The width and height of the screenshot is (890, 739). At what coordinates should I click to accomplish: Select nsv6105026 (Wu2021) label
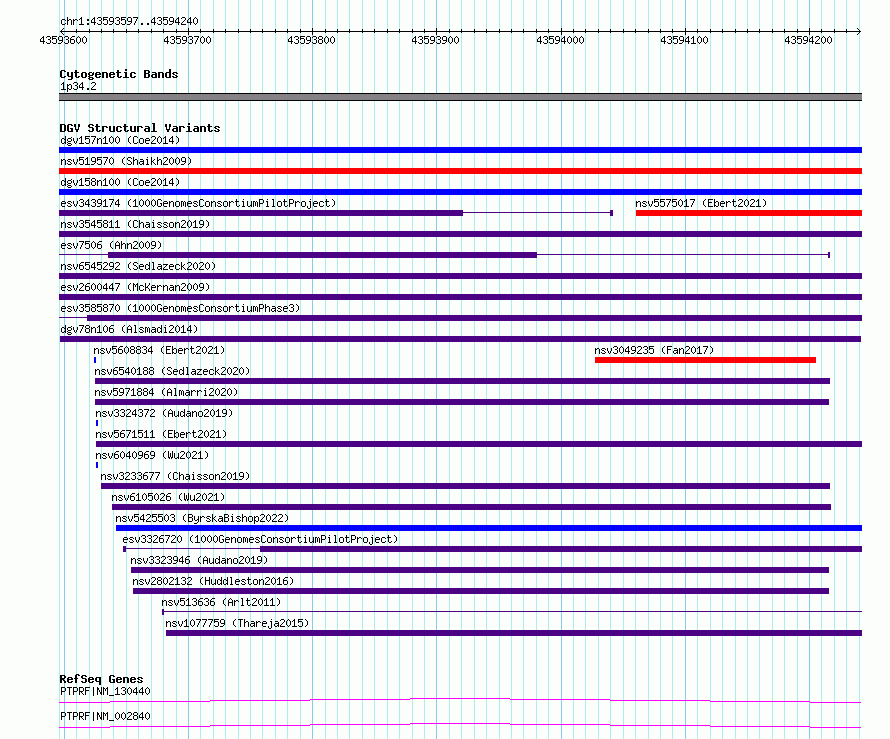click(x=168, y=497)
